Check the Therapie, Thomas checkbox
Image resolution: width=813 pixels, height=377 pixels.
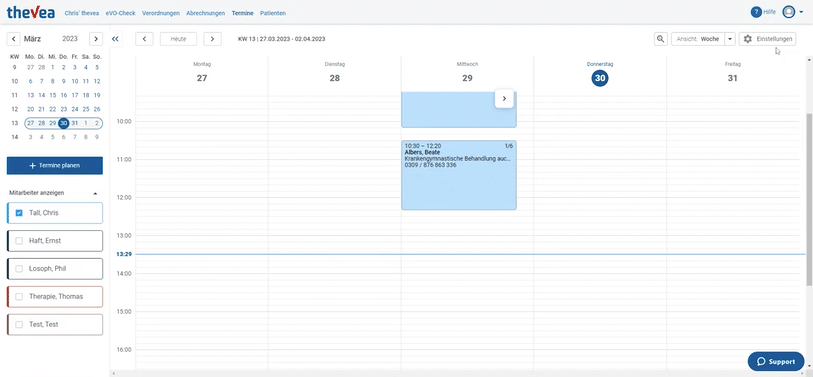19,297
